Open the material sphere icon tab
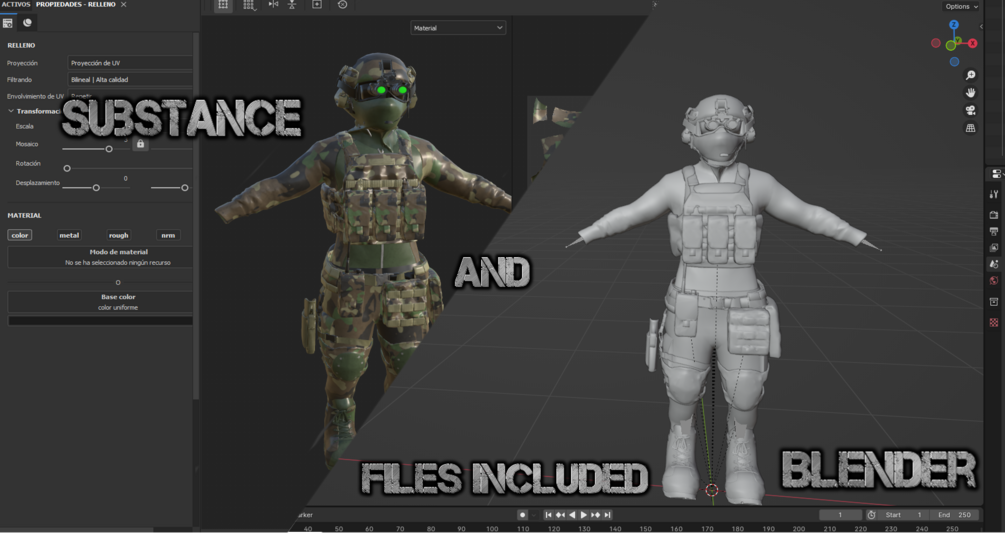The height and width of the screenshot is (533, 1005). coord(28,23)
